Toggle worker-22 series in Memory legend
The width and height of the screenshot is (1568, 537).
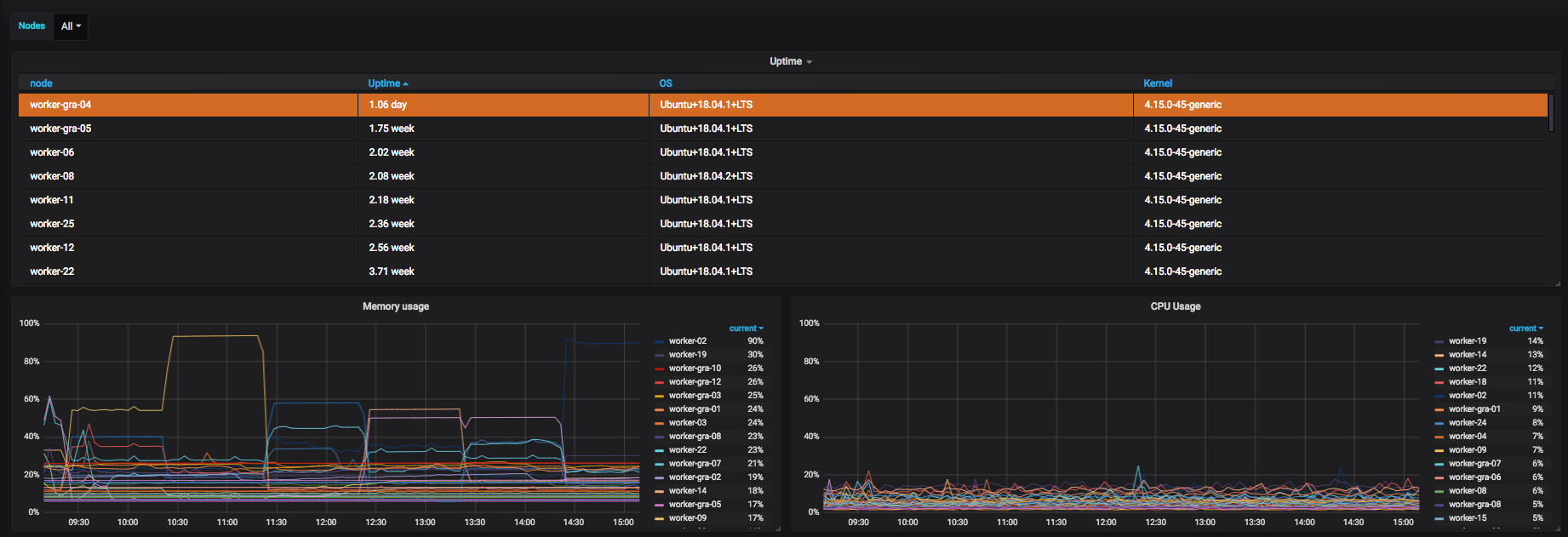688,450
